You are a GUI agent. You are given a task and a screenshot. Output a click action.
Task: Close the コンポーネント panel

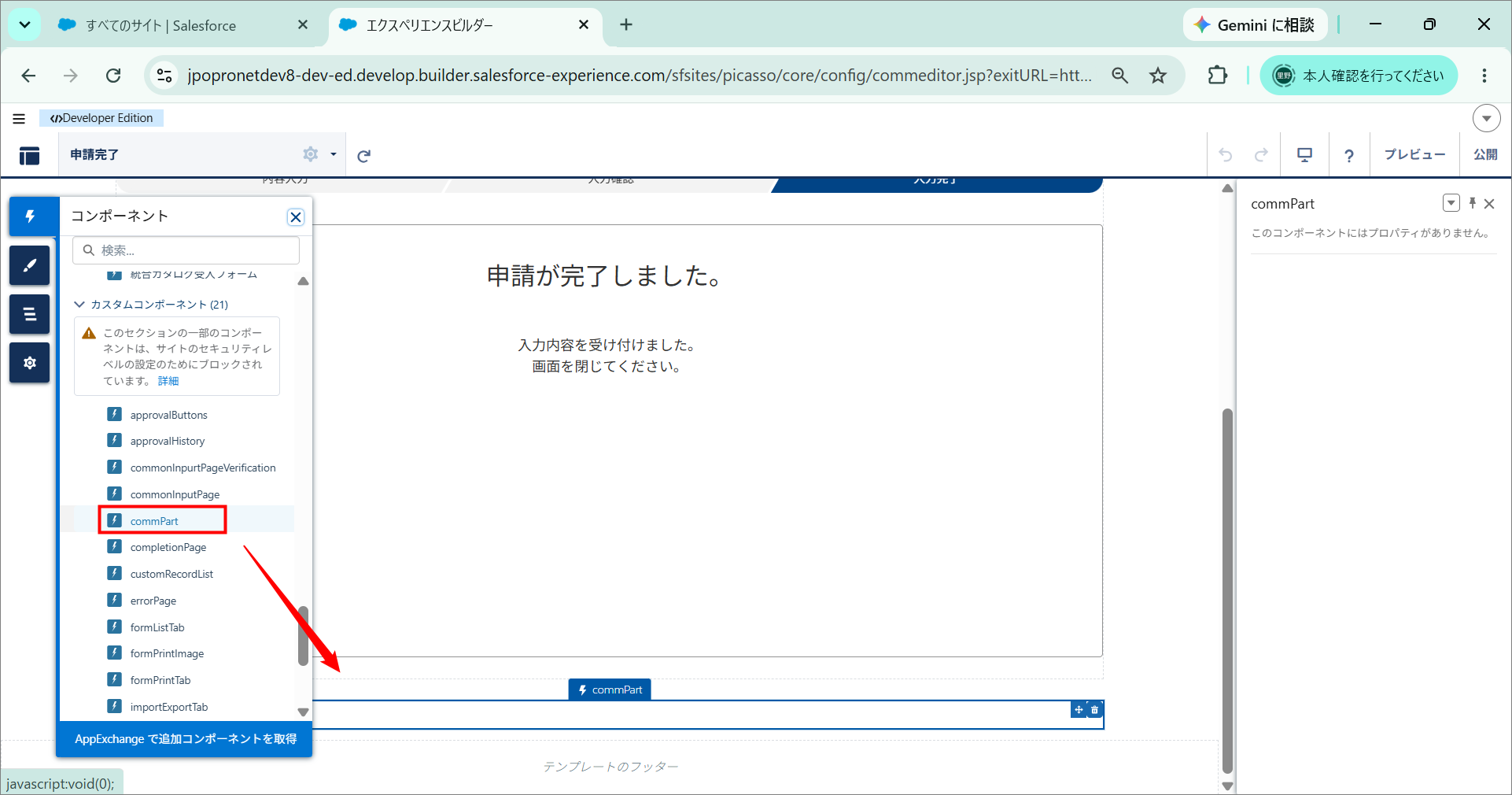coord(296,217)
